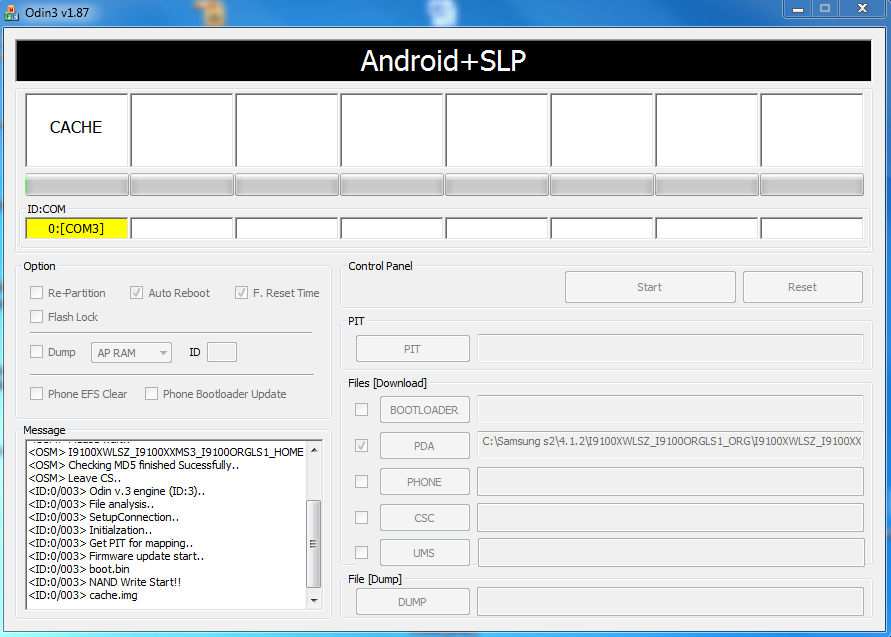Click the Odin3 app icon in title bar

click(x=11, y=12)
